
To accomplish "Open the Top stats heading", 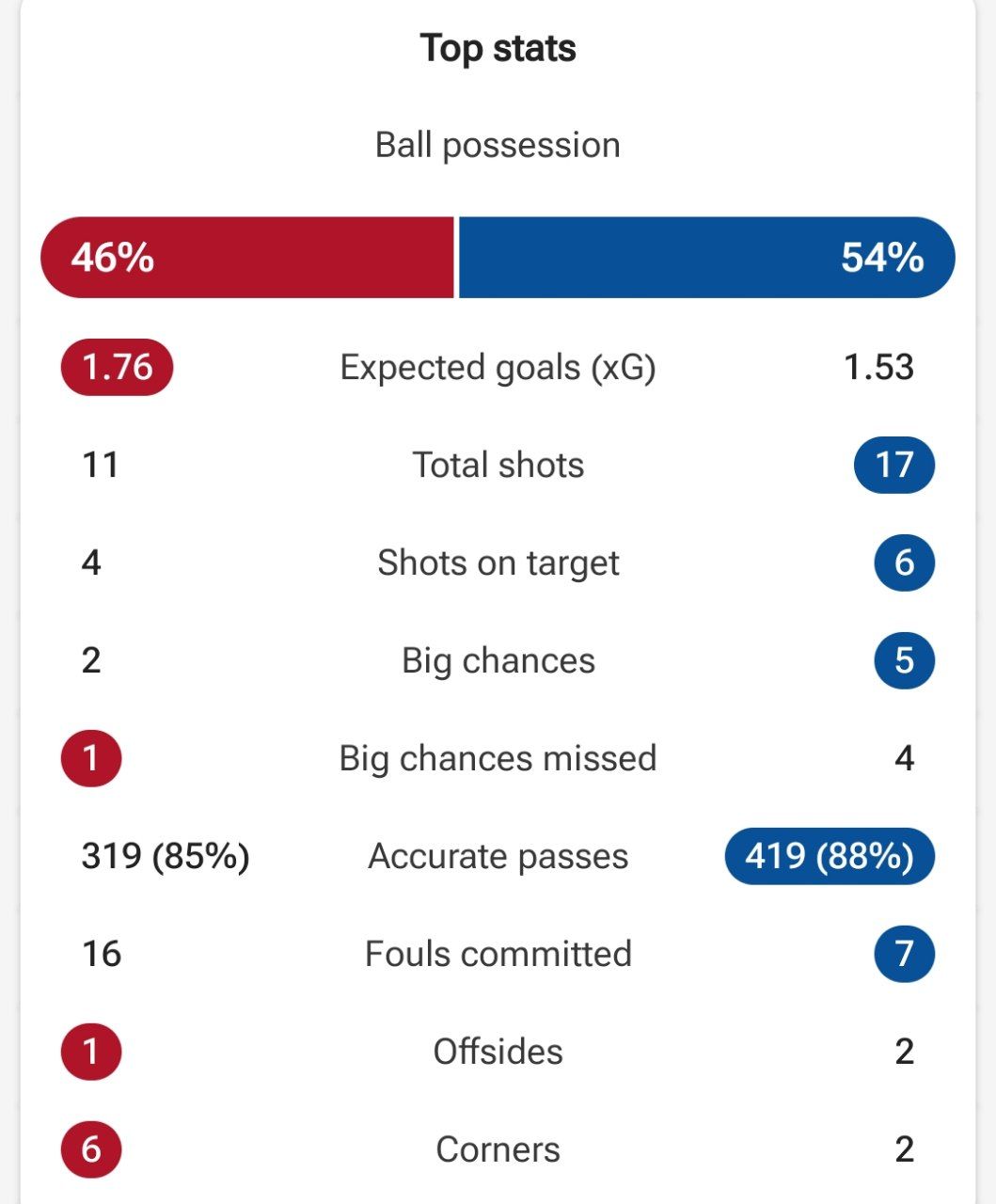I will click(x=498, y=48).
